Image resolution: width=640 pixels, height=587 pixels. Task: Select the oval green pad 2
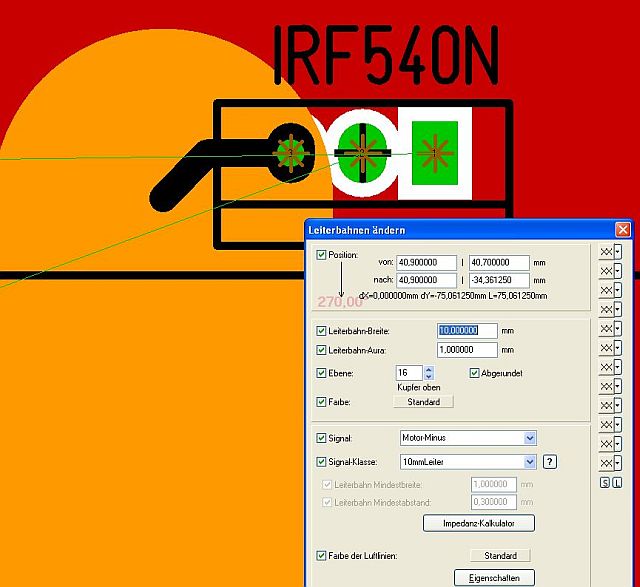click(362, 153)
